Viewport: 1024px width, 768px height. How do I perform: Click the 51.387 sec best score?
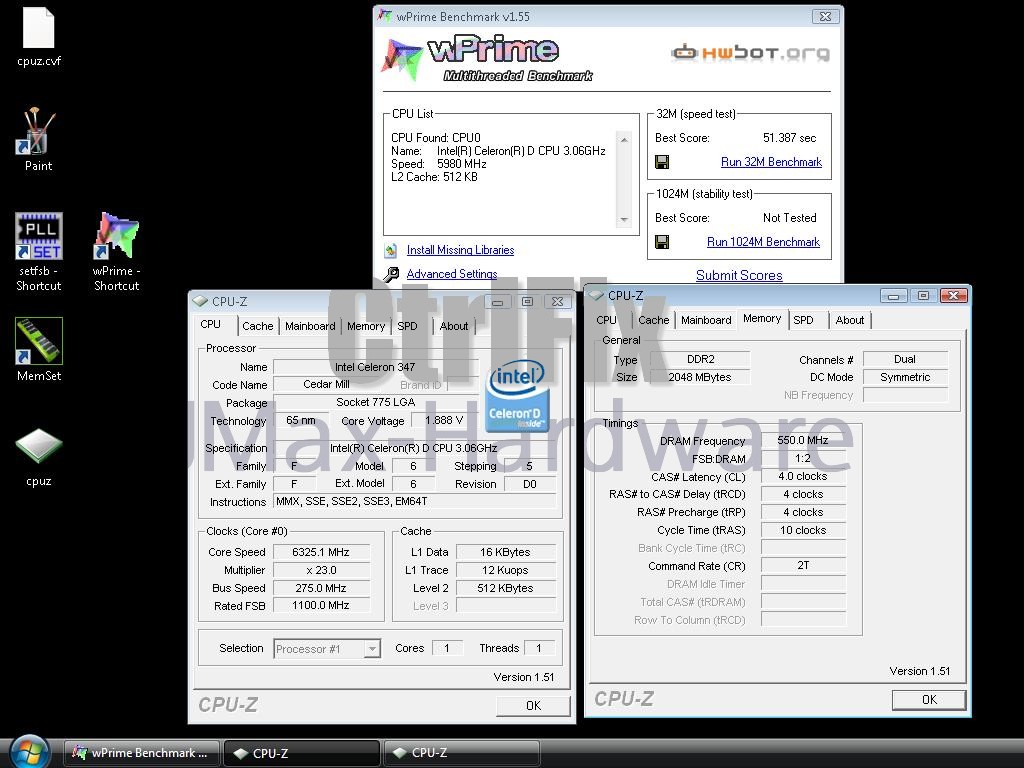tap(790, 138)
